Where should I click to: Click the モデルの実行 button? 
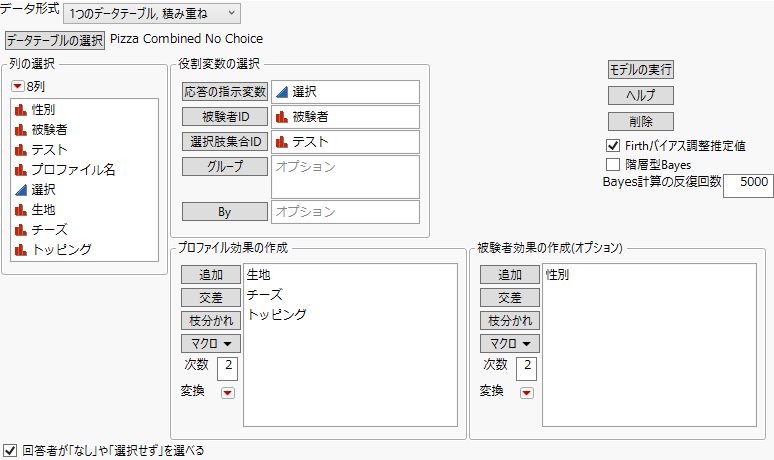click(x=641, y=70)
